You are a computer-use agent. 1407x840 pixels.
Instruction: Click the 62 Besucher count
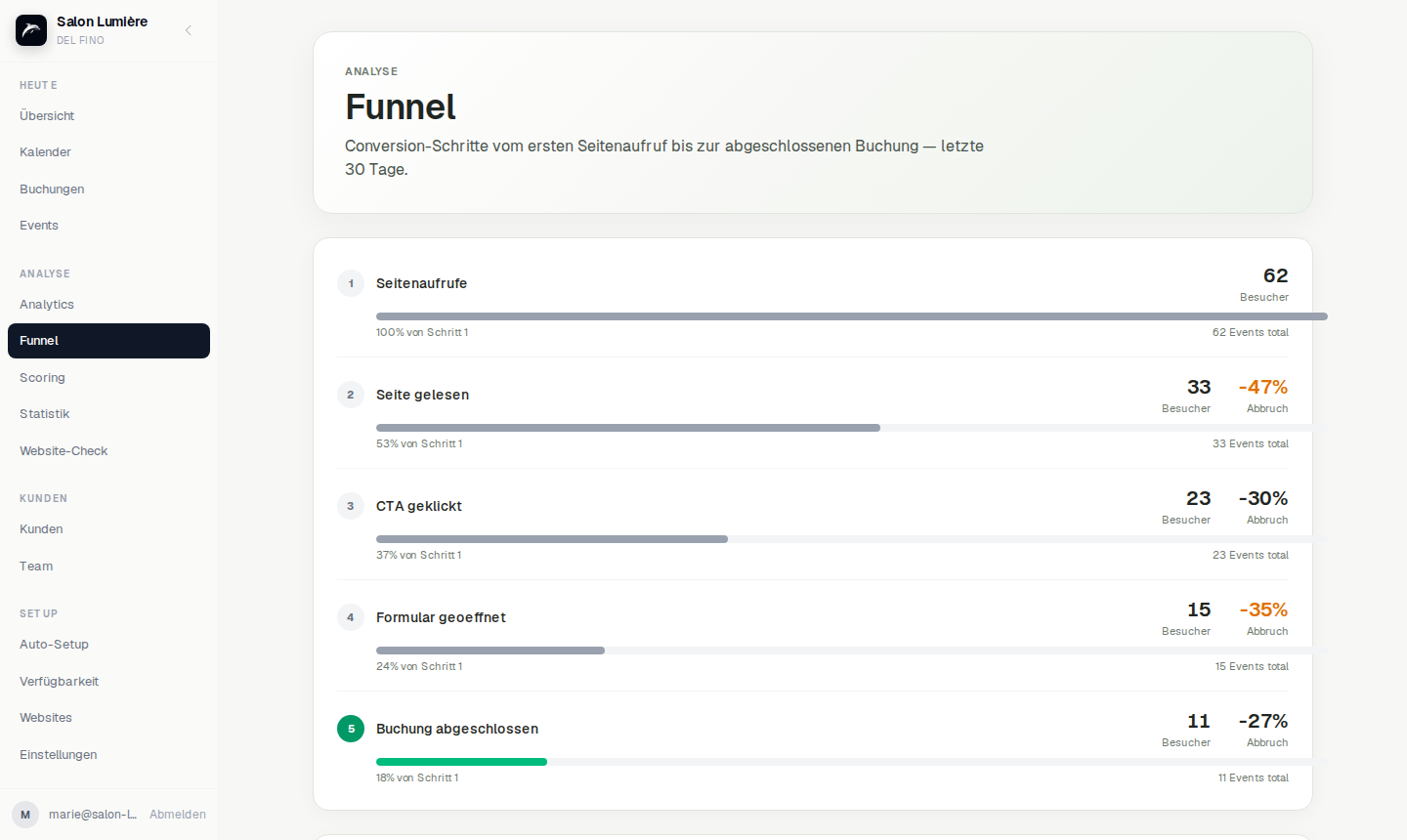point(1275,276)
